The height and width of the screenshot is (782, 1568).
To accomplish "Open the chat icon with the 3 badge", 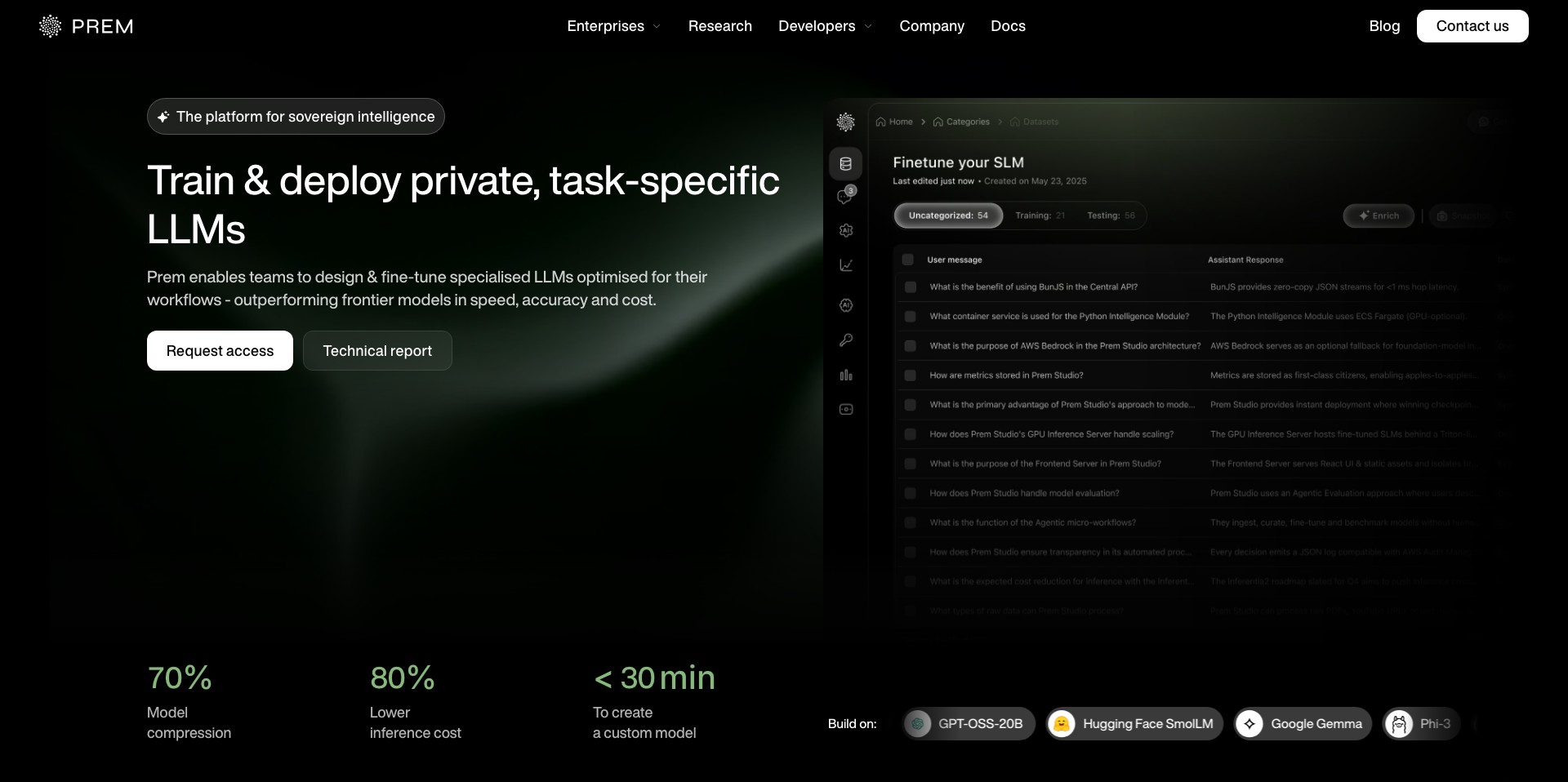I will (846, 196).
